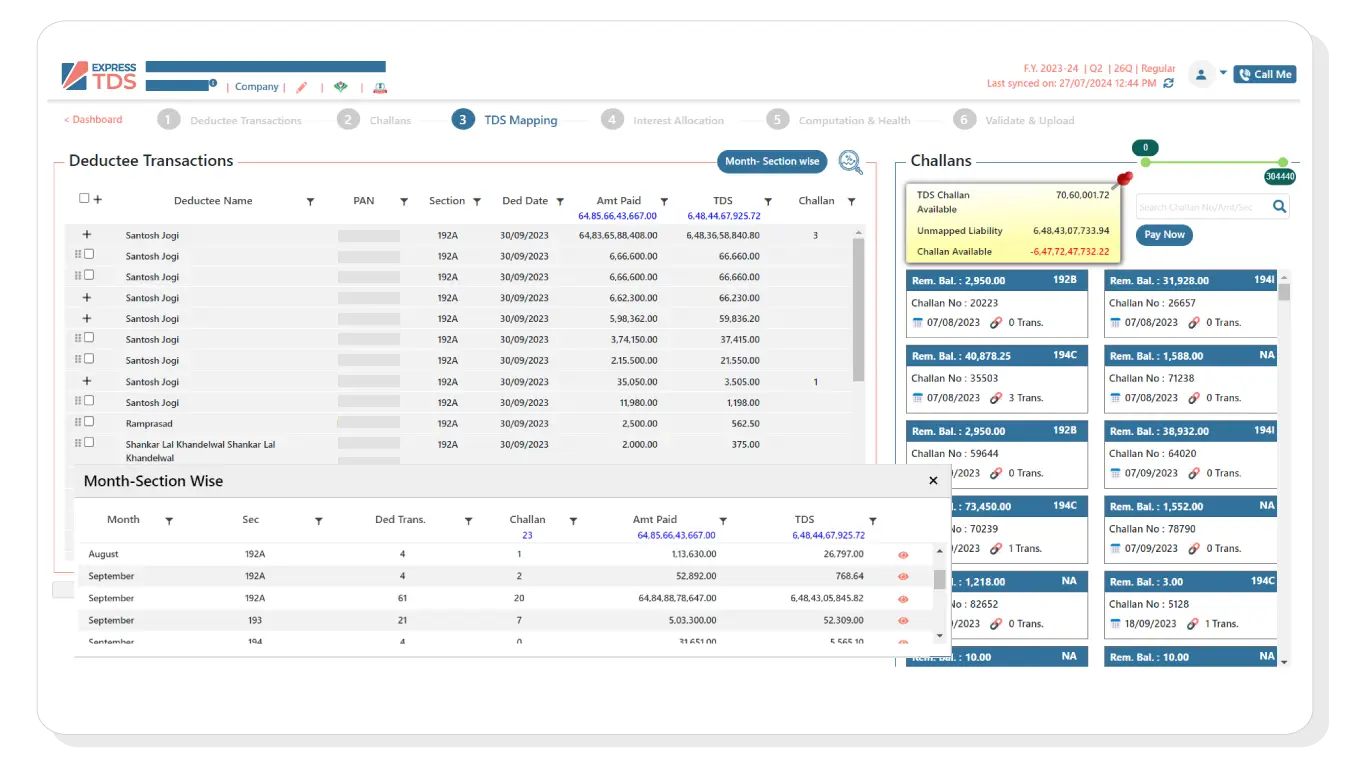Open the percentage magnifier analysis icon

coord(850,161)
